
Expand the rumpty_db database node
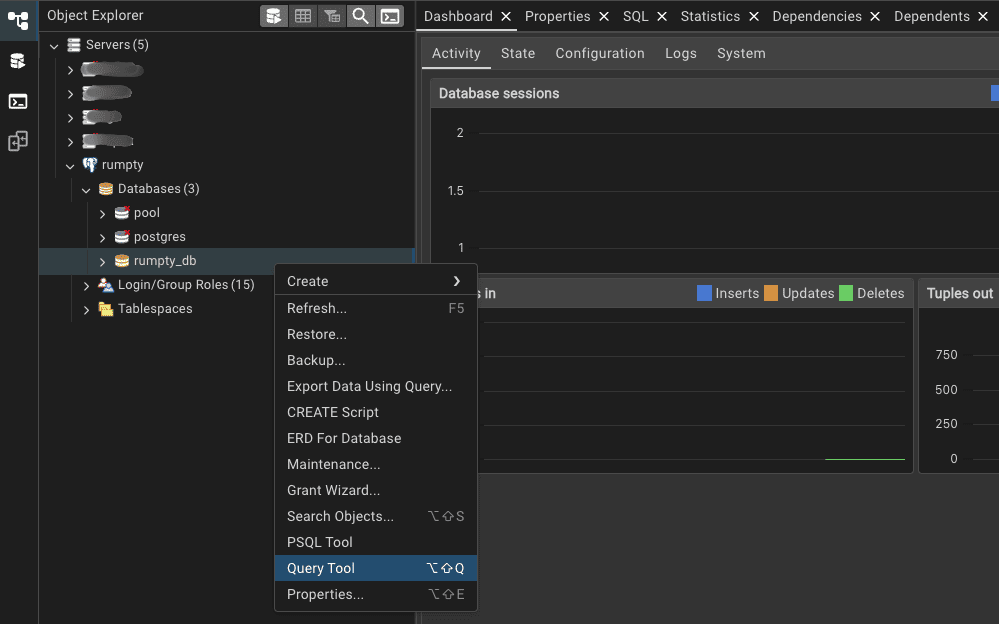click(x=102, y=261)
